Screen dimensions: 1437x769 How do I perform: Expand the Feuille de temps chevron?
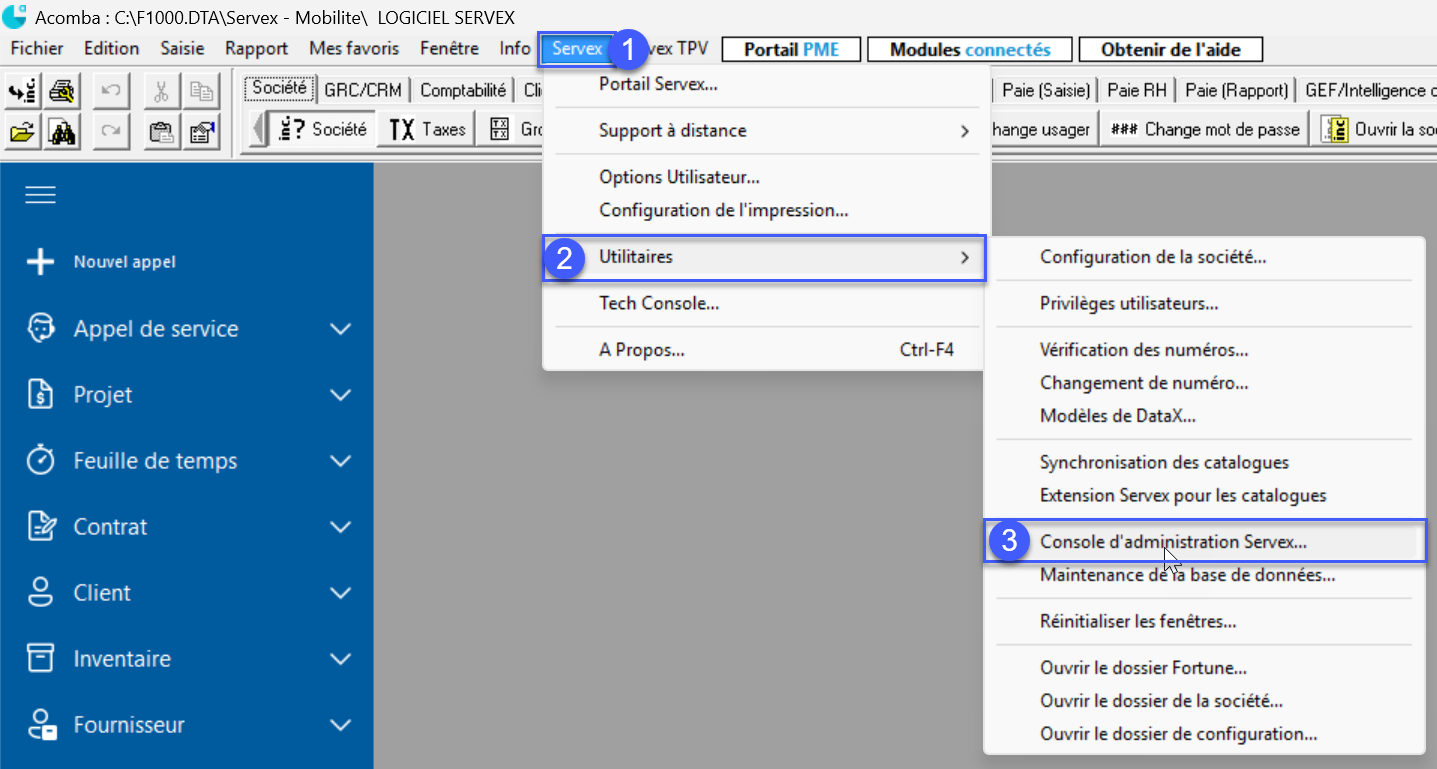click(x=340, y=461)
